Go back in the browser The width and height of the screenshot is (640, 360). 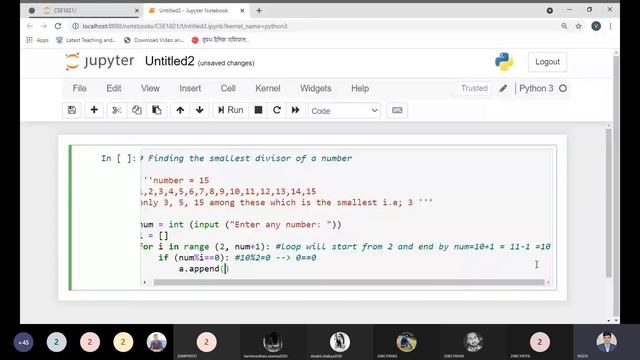click(x=30, y=26)
